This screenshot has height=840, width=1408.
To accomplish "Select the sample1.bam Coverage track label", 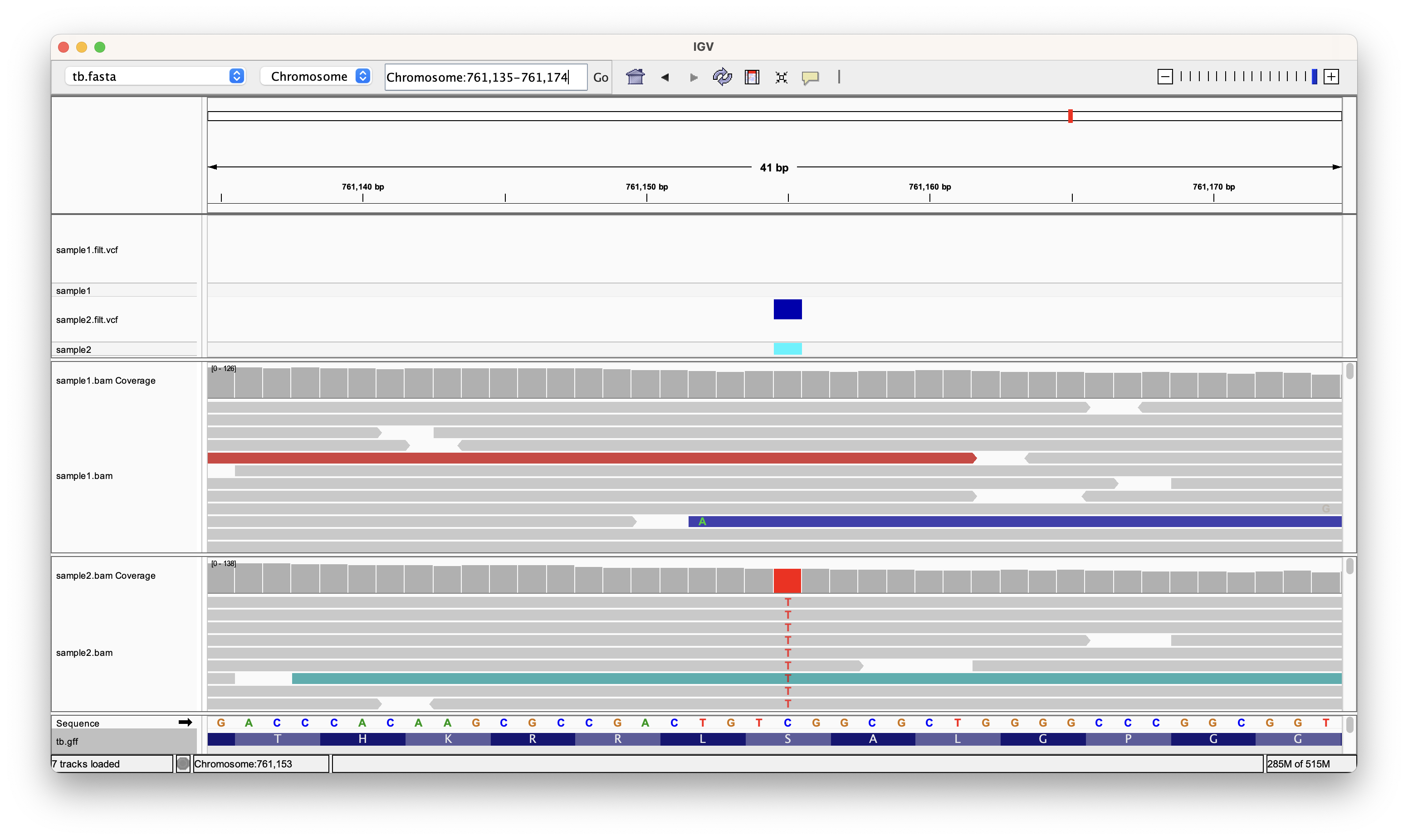I will point(105,381).
